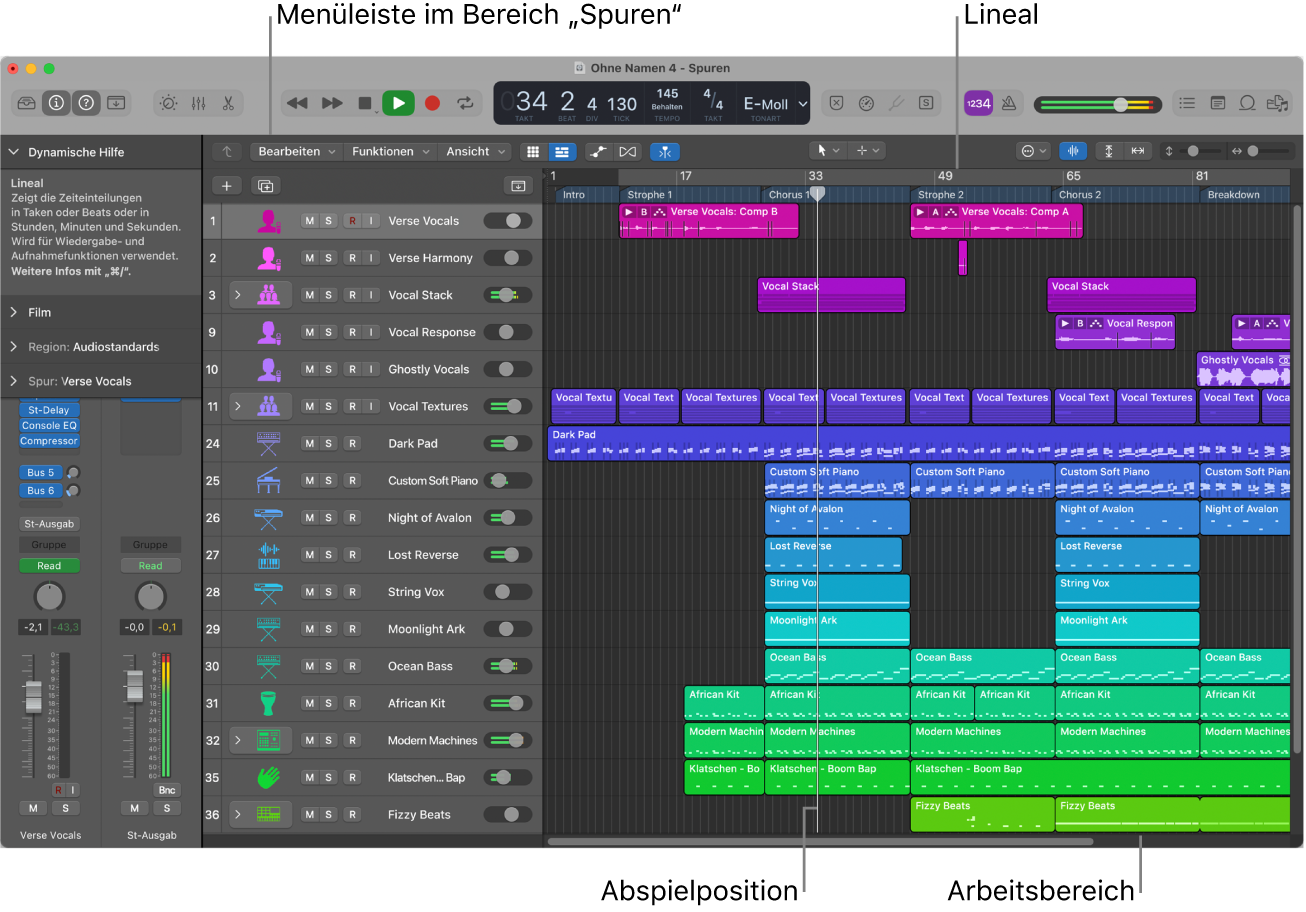1306x912 pixels.
Task: Click the green Play button
Action: (x=398, y=103)
